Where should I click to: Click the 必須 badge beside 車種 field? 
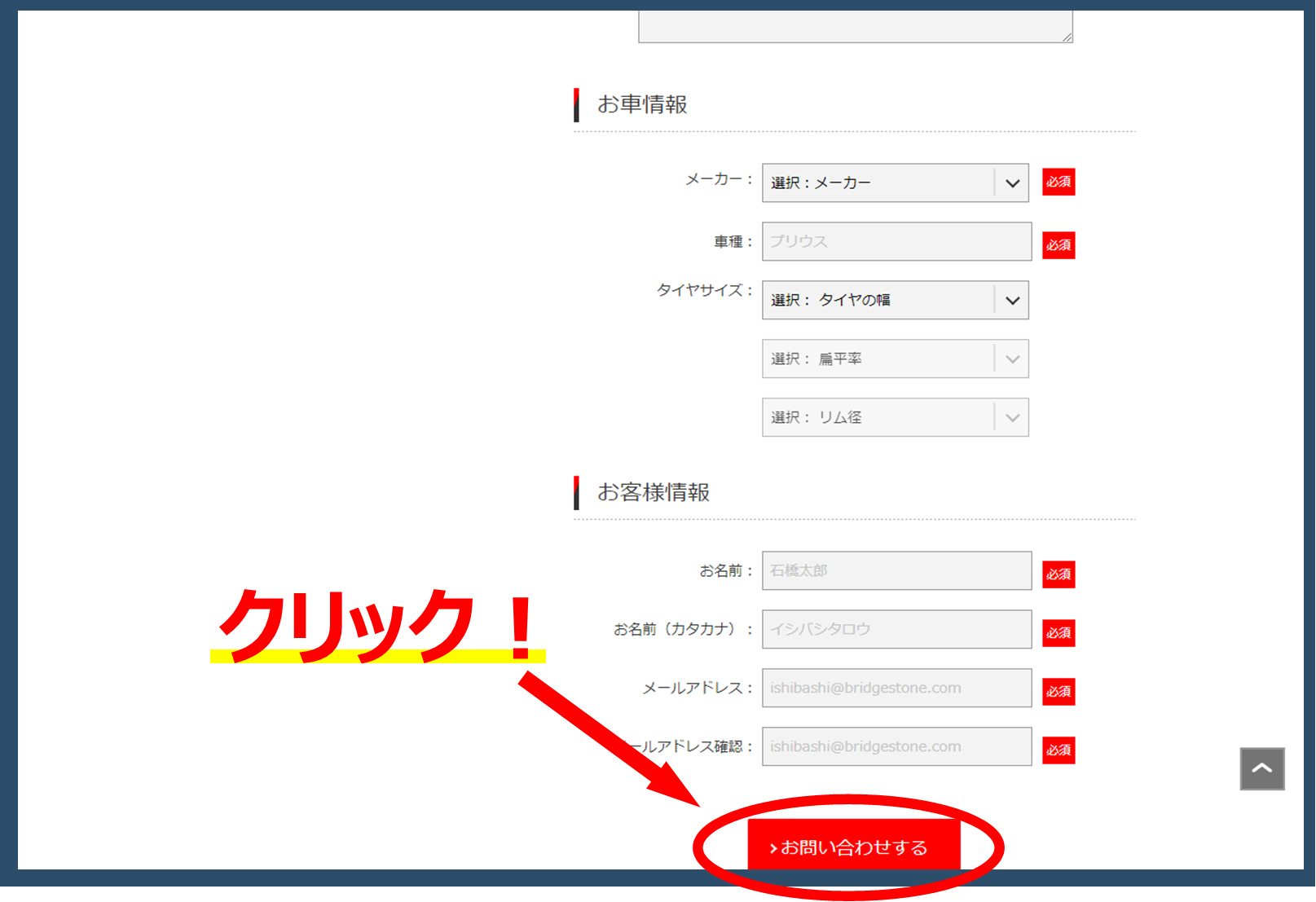pyautogui.click(x=1059, y=245)
